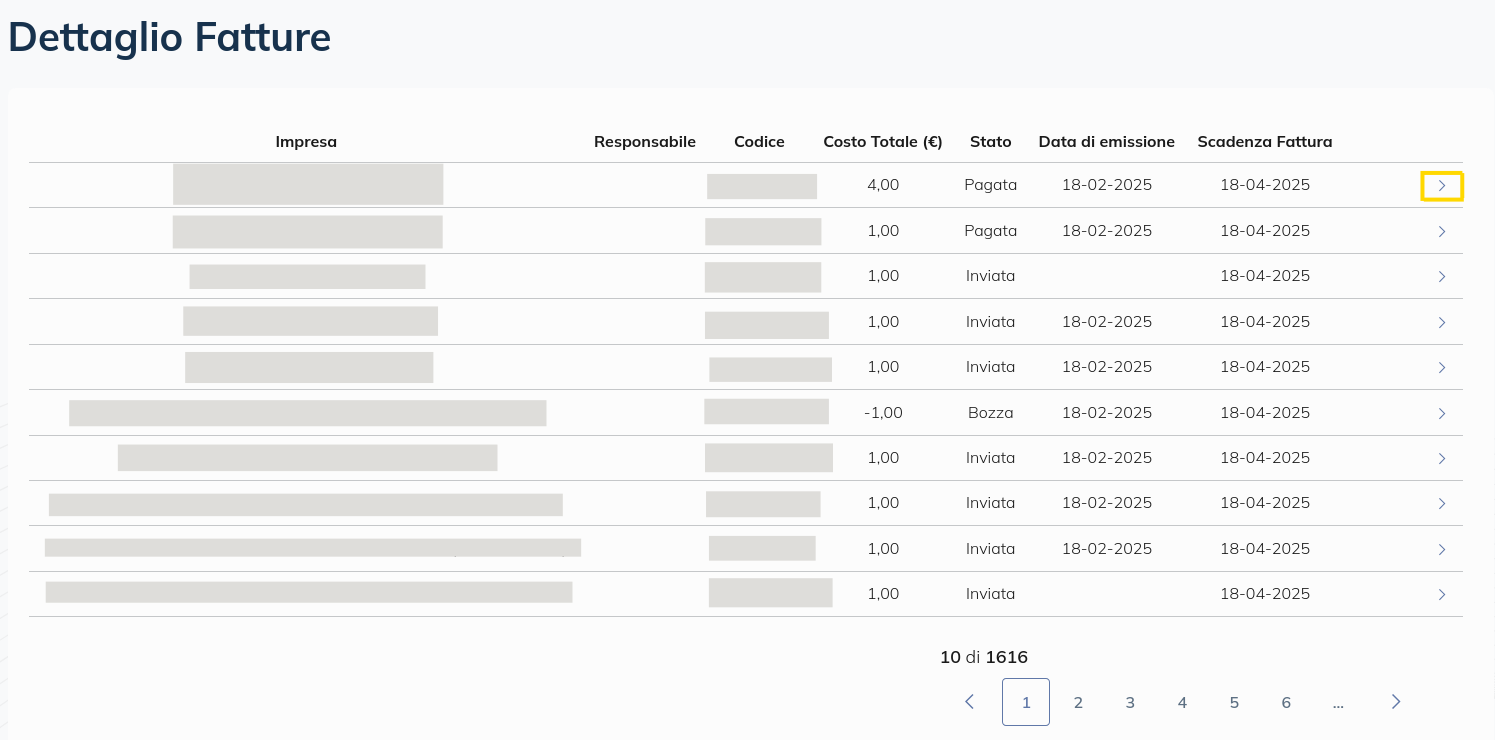
Task: Expand the second Pagata invoice row
Action: (1442, 231)
